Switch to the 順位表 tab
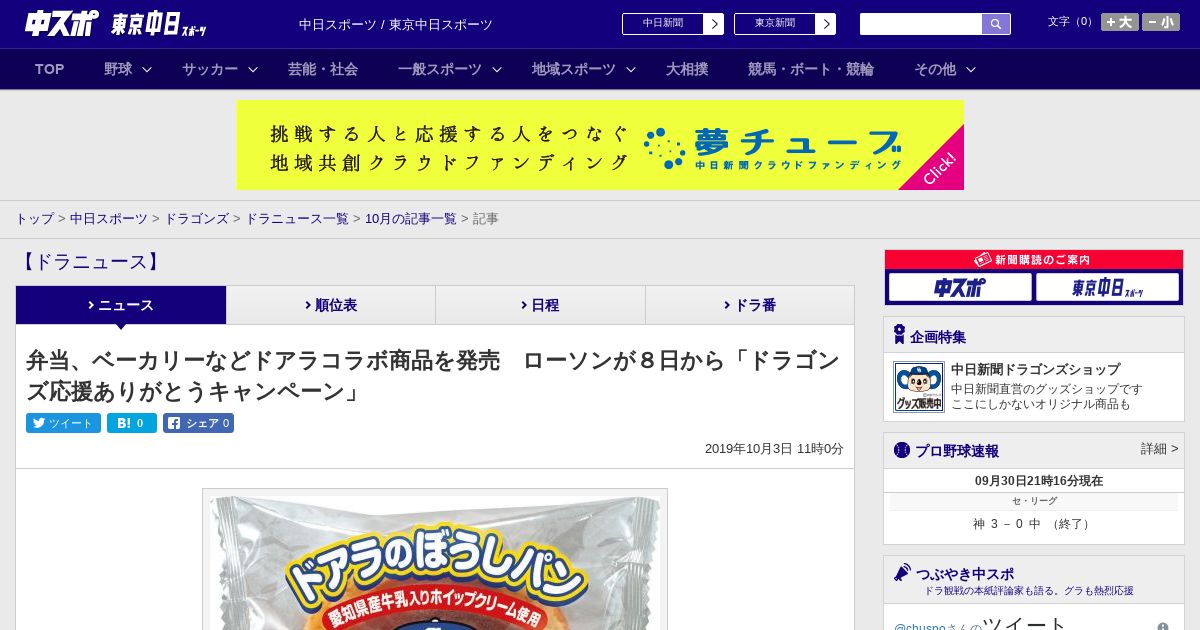 click(331, 305)
